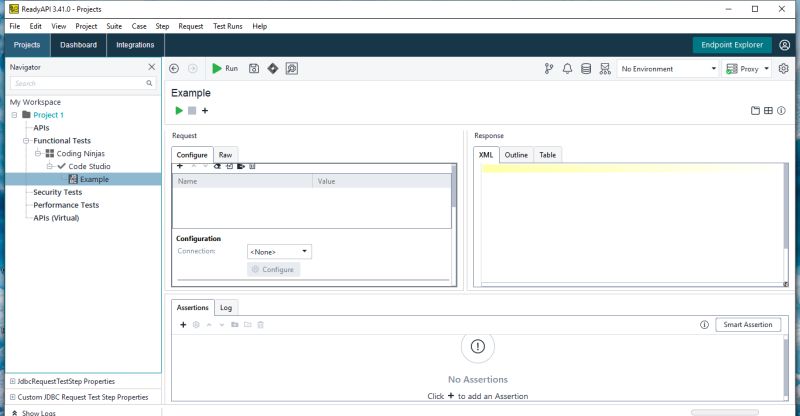The width and height of the screenshot is (800, 416).
Task: Select Performance Tests in Navigator
Action: 66,205
